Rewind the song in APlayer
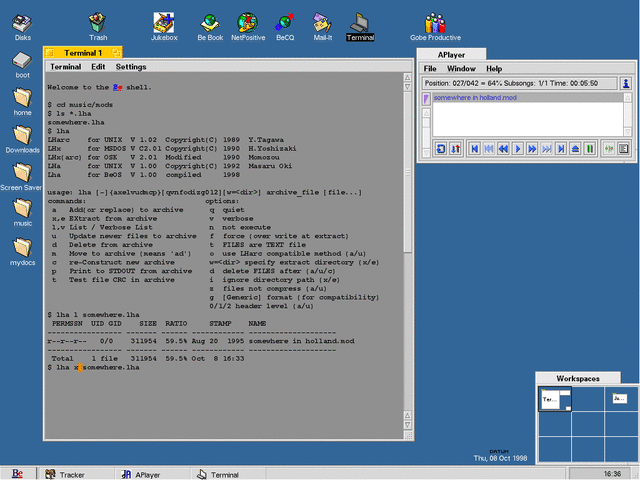The width and height of the screenshot is (640, 480). (x=503, y=149)
